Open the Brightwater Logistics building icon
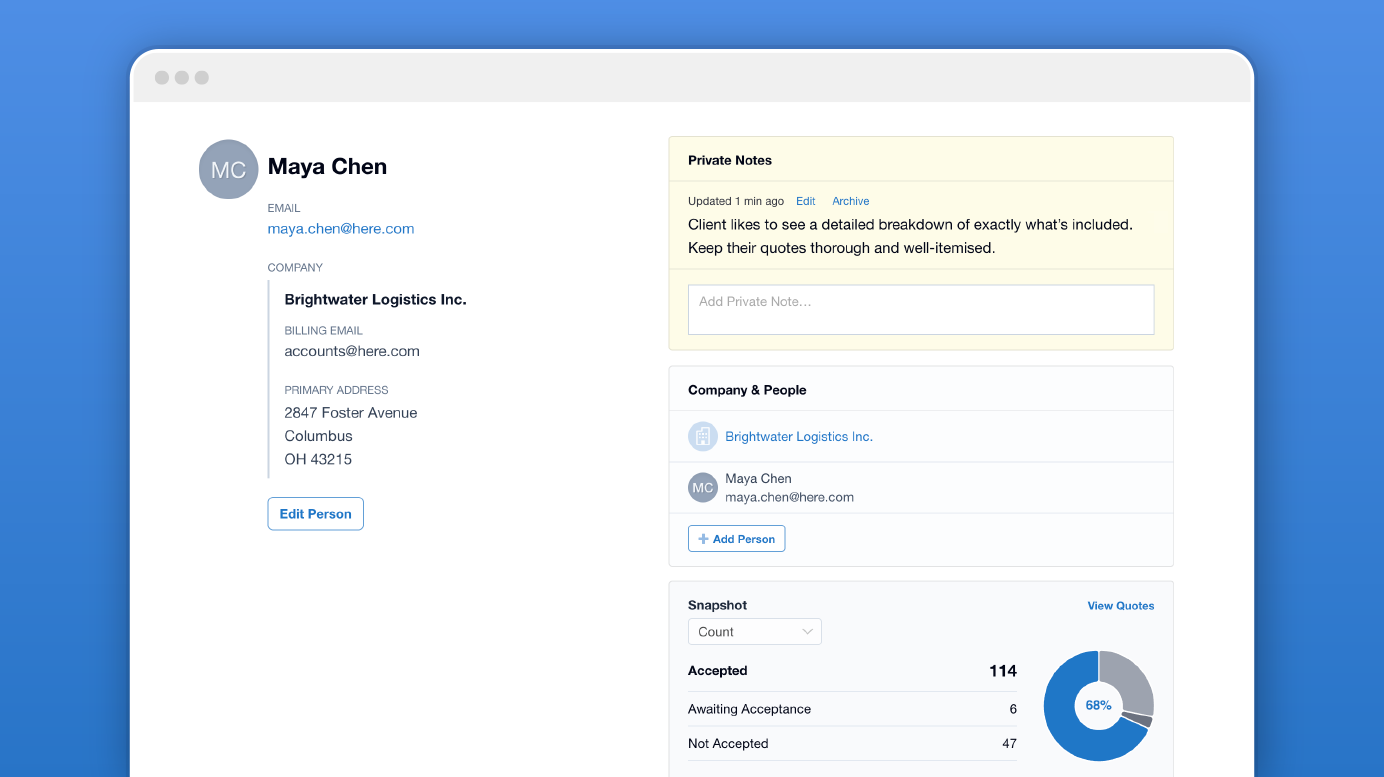The width and height of the screenshot is (1384, 777). tap(703, 436)
